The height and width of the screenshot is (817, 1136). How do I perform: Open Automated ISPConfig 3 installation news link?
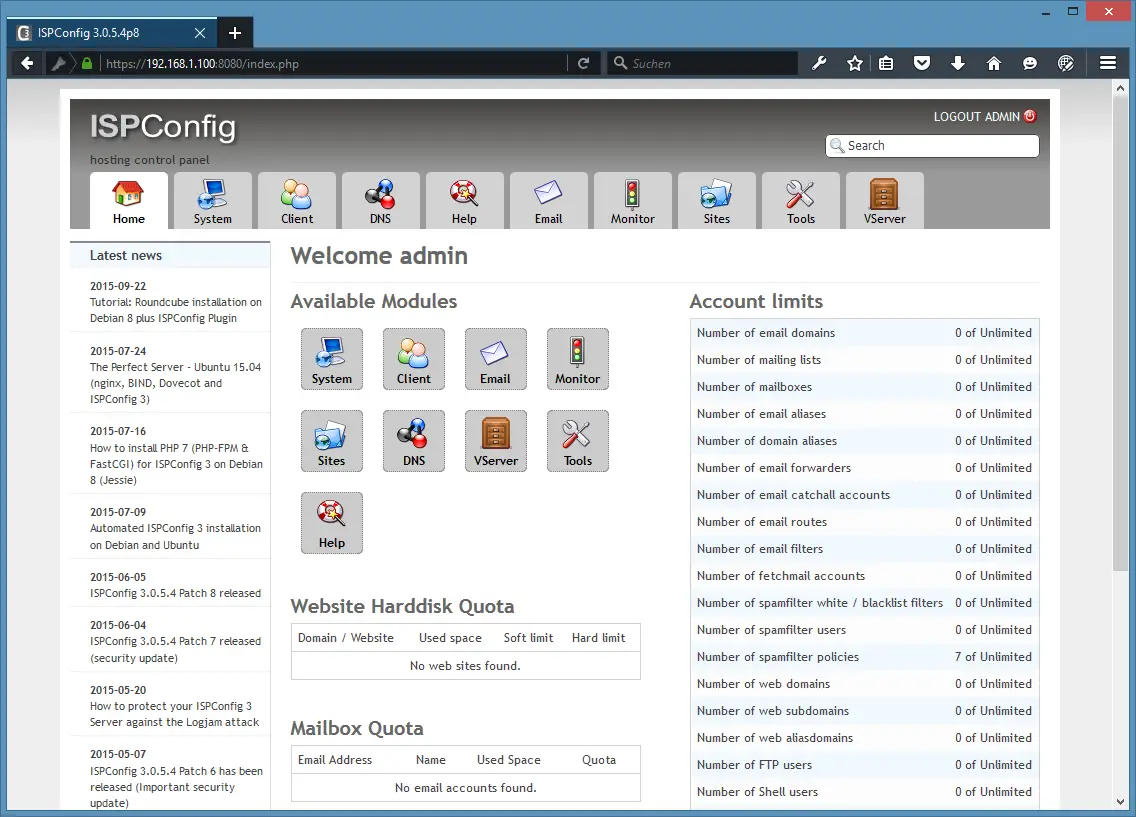tap(175, 537)
